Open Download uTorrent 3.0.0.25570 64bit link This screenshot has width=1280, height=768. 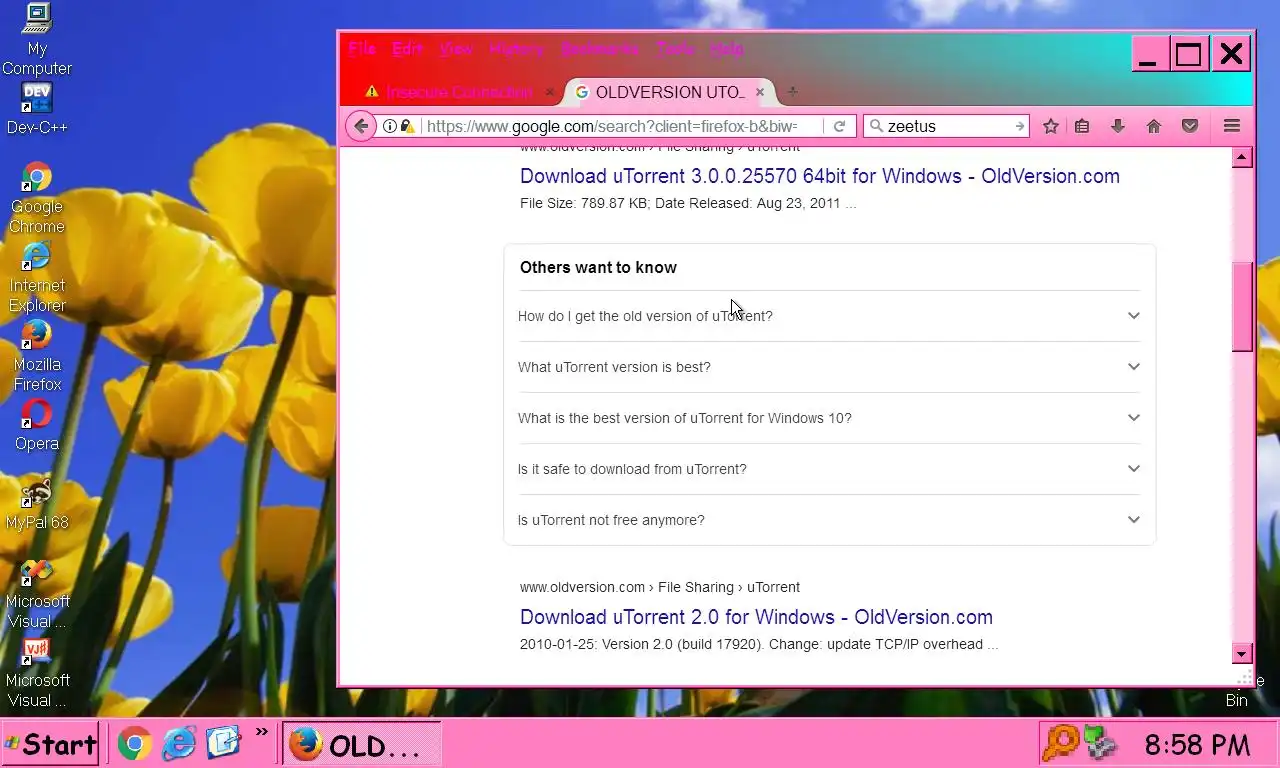point(820,176)
